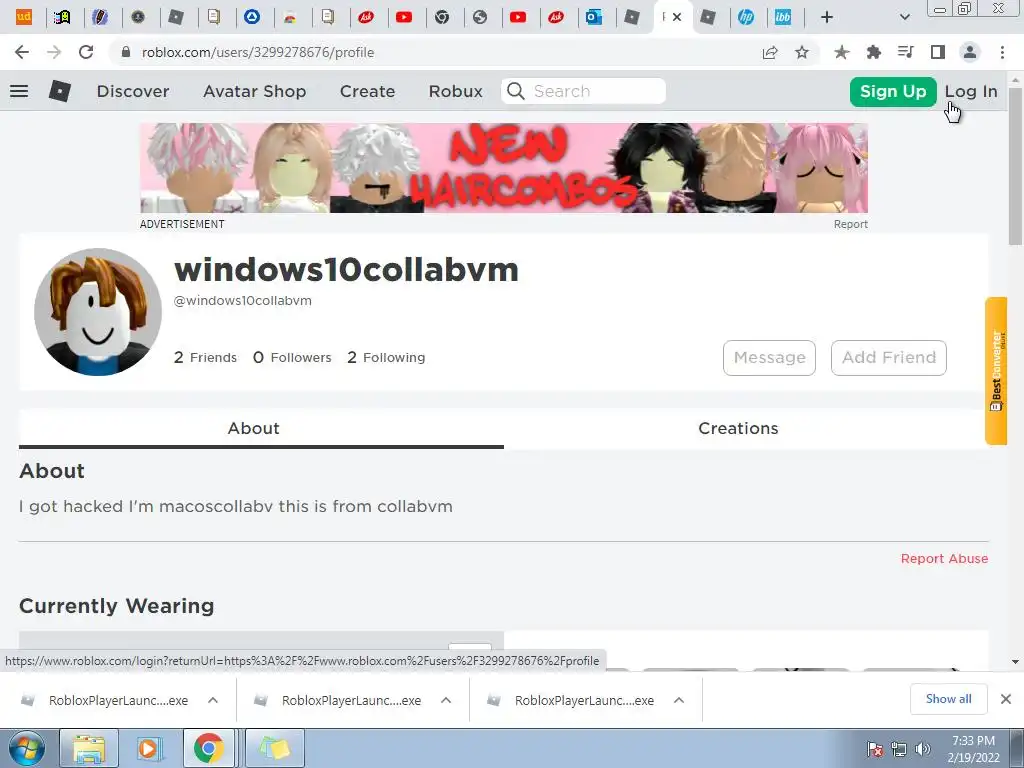Open the Extensions puzzle menu

874,52
